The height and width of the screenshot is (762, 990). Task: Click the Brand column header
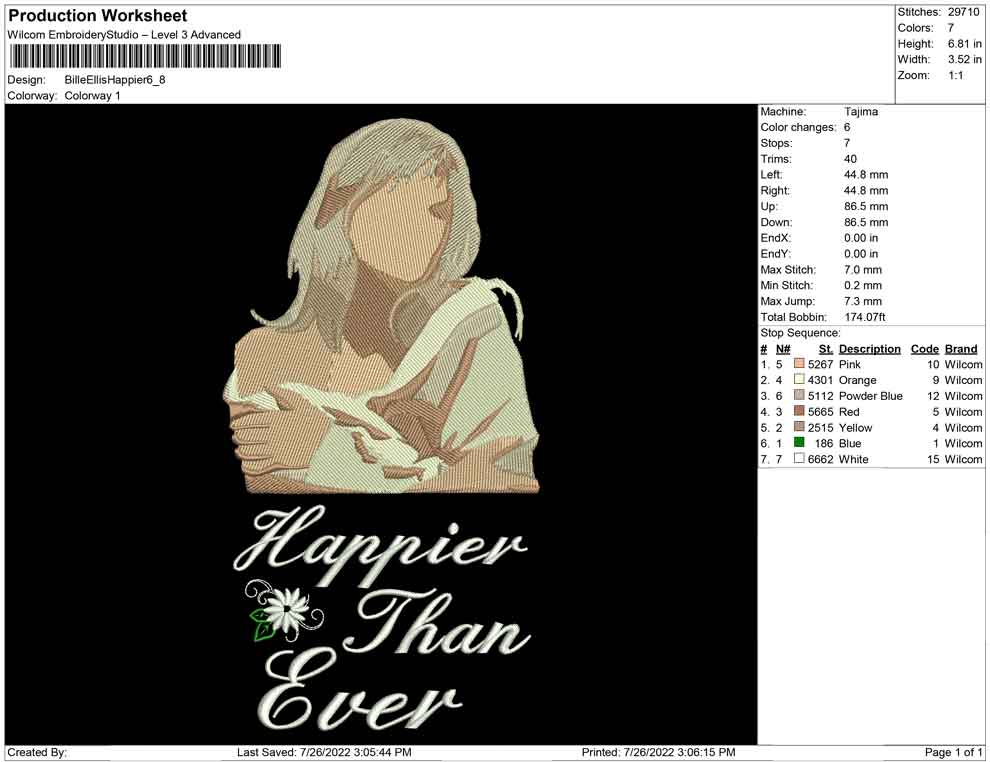pyautogui.click(x=960, y=349)
